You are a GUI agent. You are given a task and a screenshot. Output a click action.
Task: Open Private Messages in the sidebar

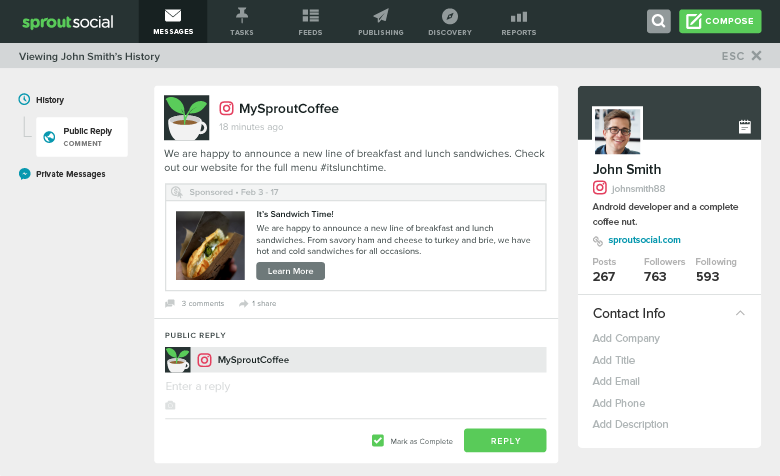(70, 174)
